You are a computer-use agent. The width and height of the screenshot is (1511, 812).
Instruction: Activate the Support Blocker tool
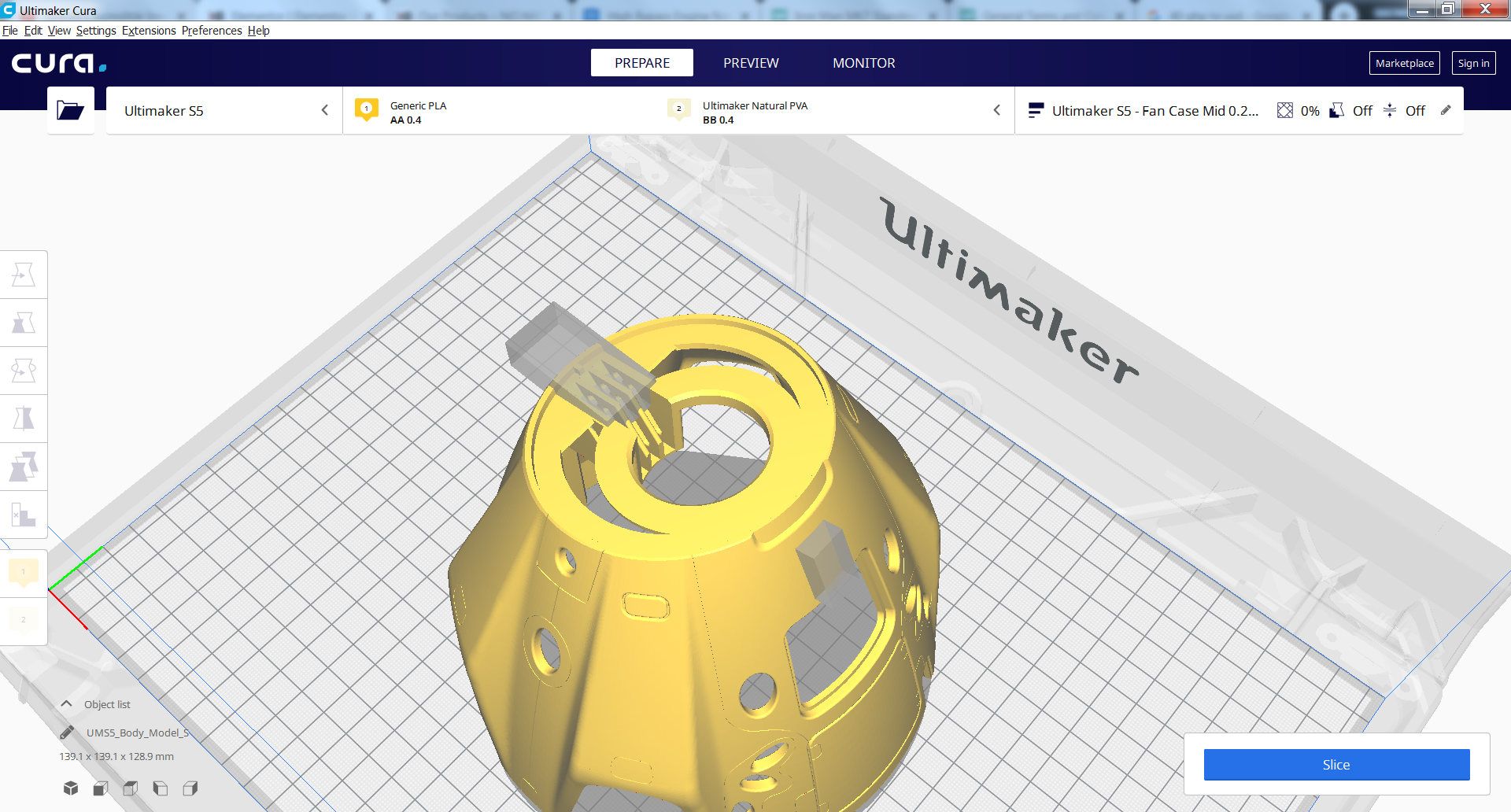coord(24,515)
